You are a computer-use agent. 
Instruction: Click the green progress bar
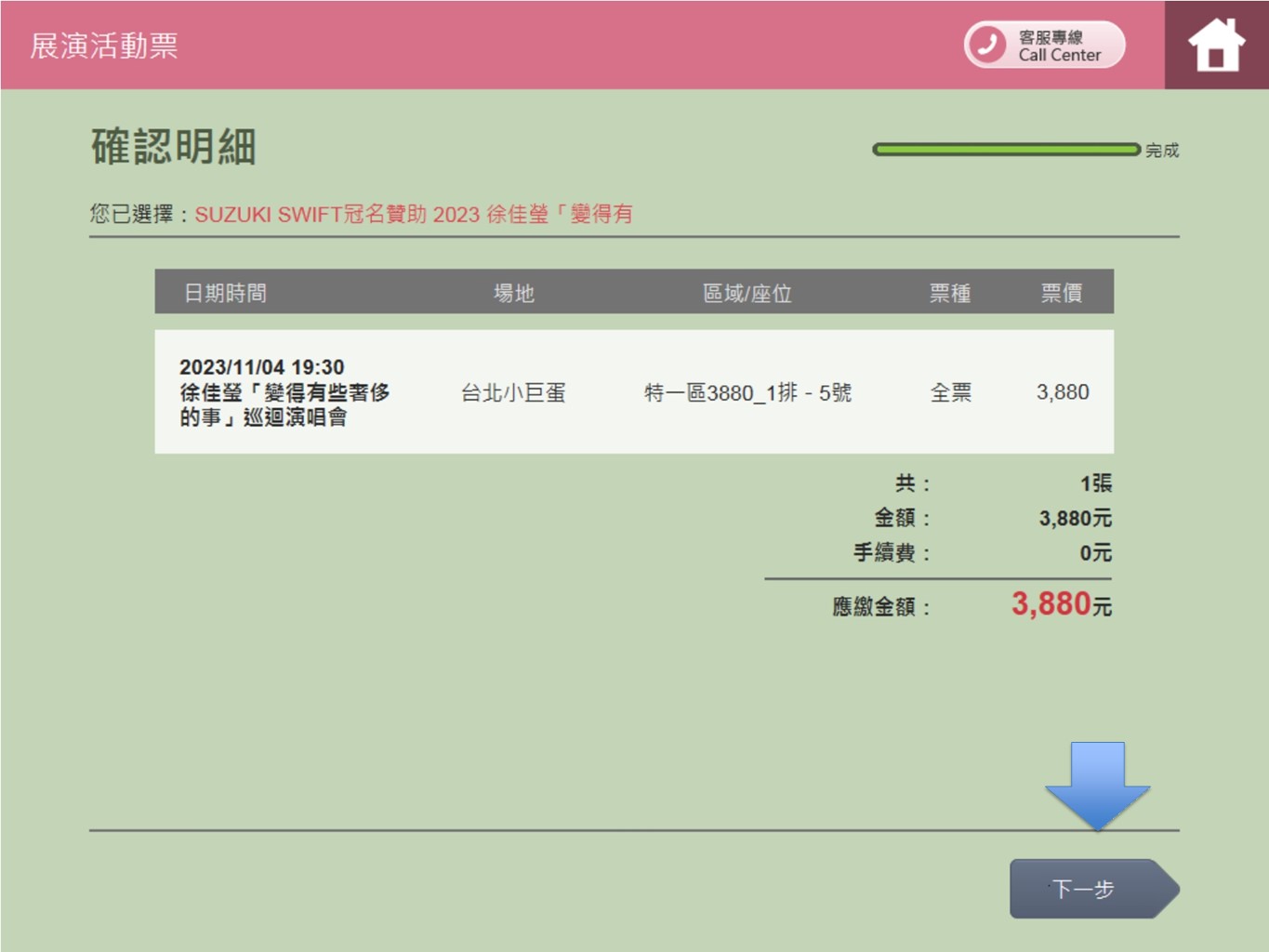click(x=1005, y=150)
